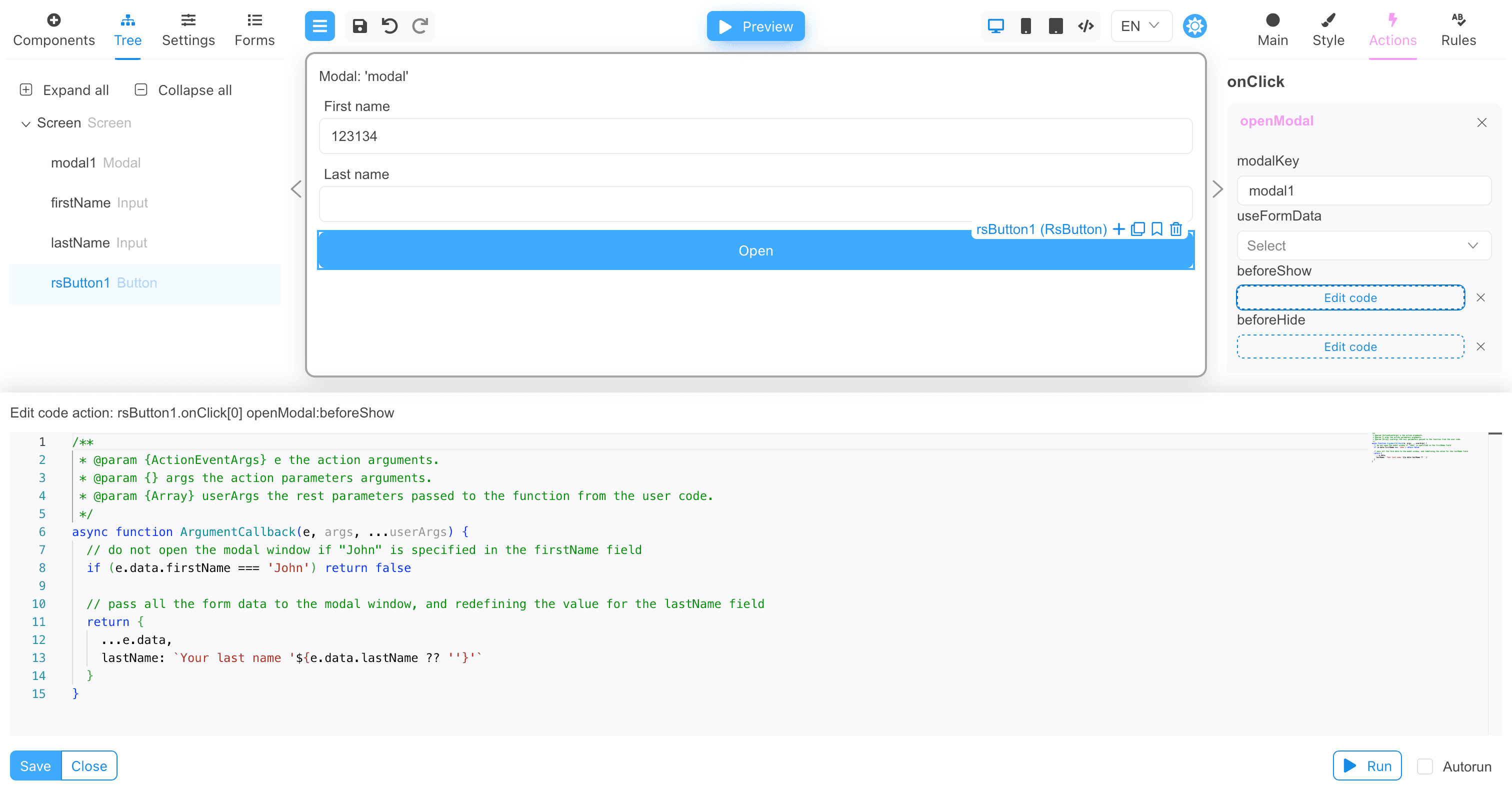The image size is (1512, 801).
Task: Open the code view icon
Action: [1085, 26]
